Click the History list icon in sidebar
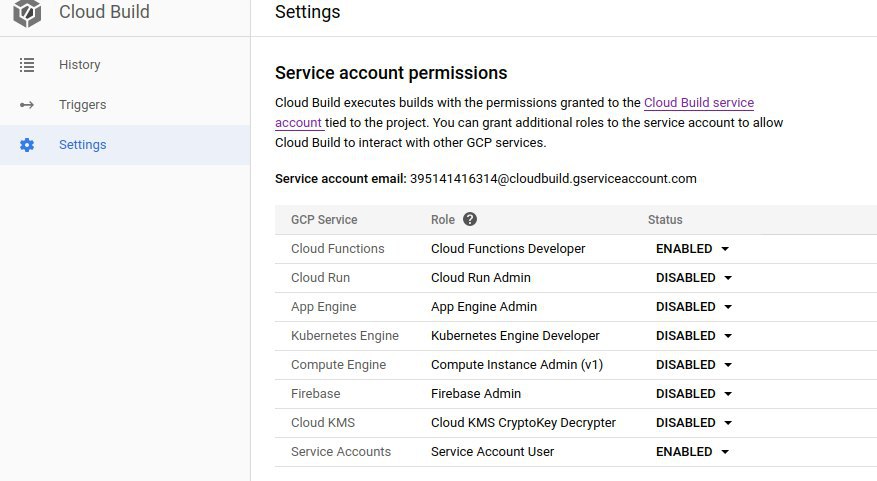This screenshot has height=481, width=877. 27,65
